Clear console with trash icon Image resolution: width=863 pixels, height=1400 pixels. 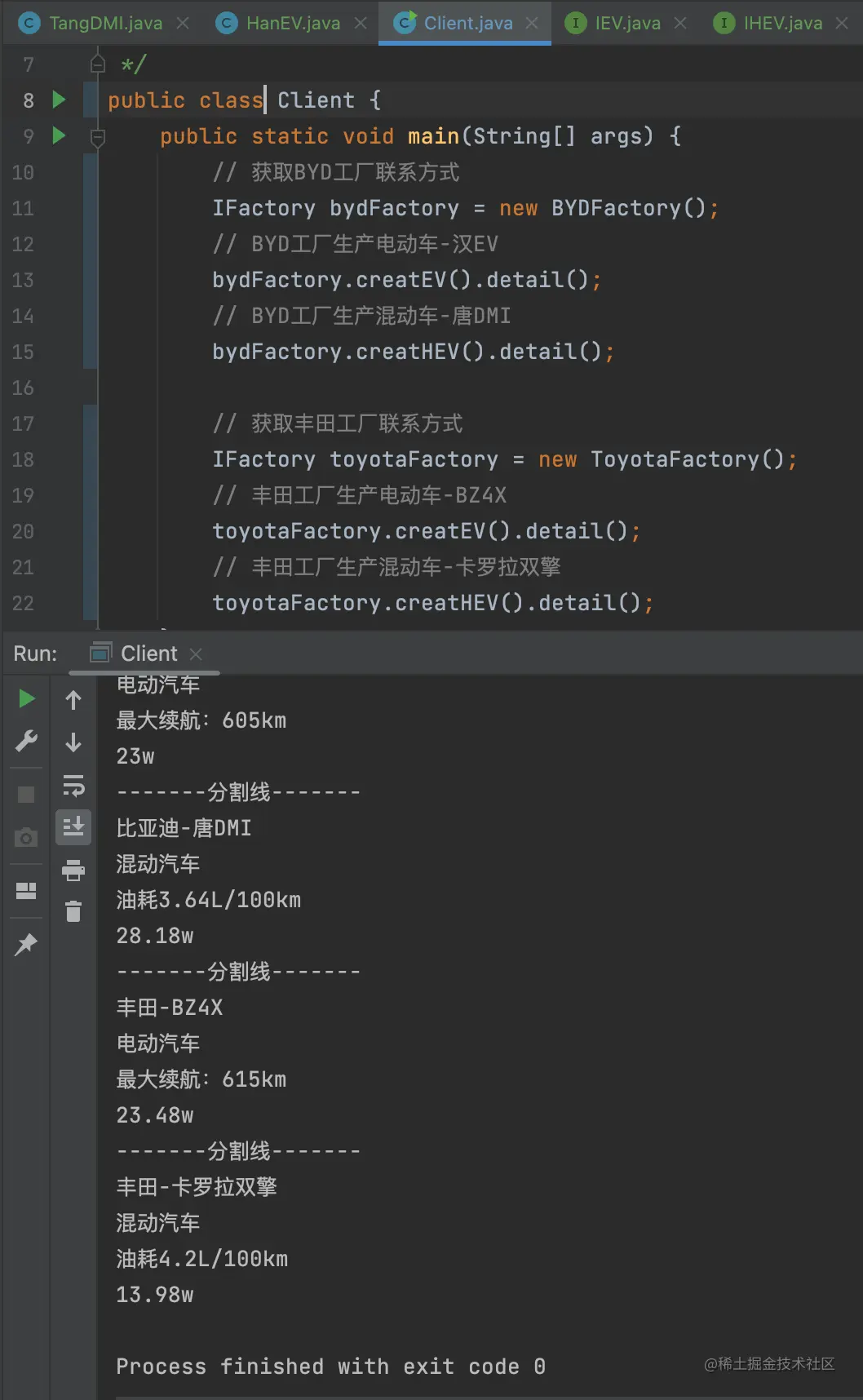pos(73,910)
